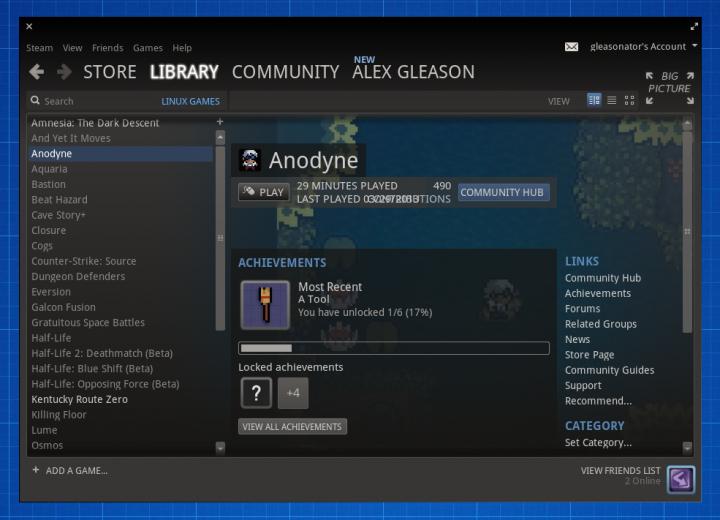
Task: Open the Achievements link
Action: point(598,293)
